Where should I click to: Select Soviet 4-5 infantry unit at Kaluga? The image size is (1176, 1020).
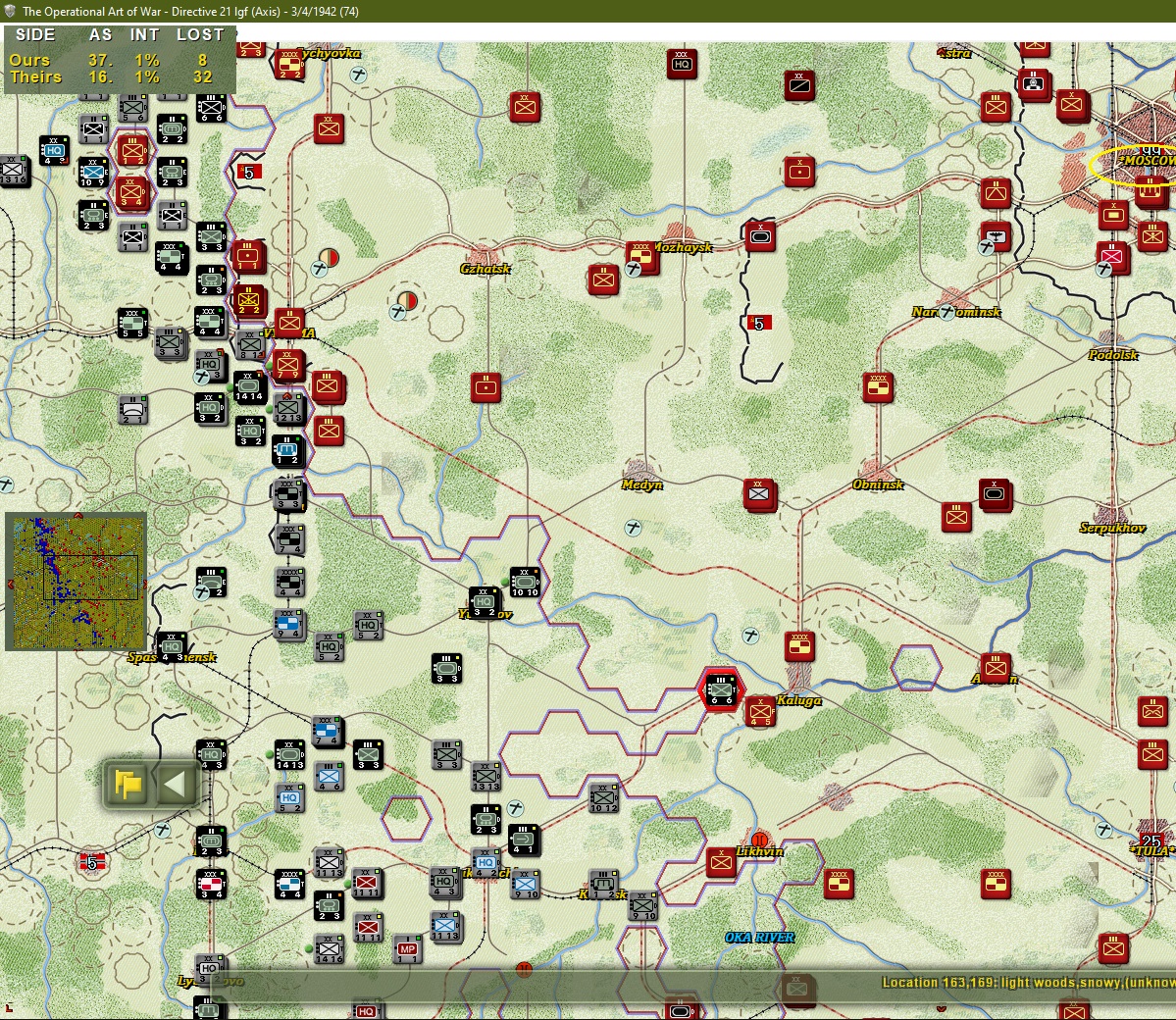point(760,710)
